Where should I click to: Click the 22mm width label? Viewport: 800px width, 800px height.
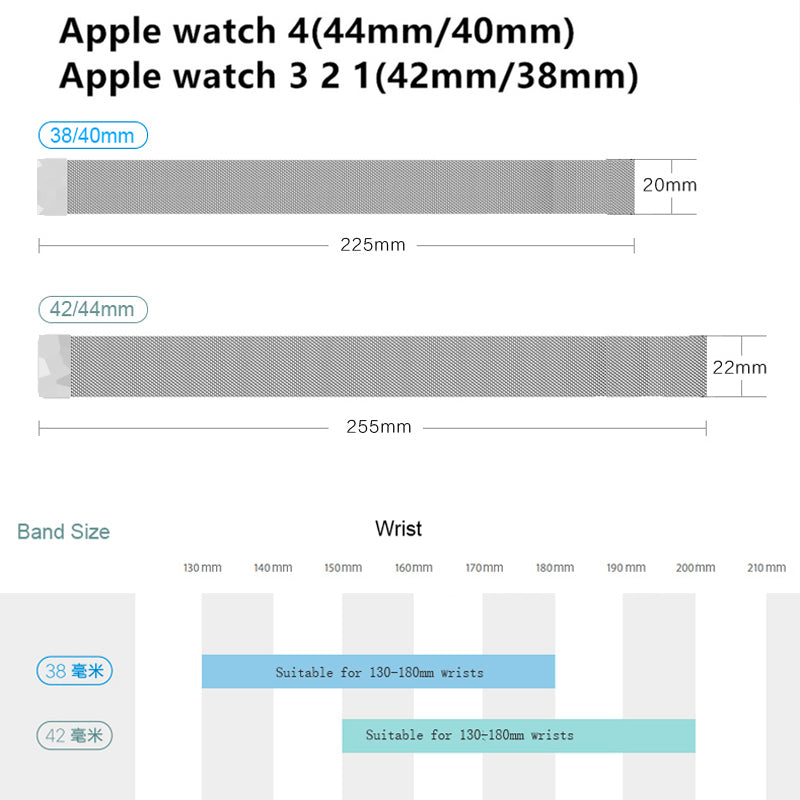pos(740,367)
